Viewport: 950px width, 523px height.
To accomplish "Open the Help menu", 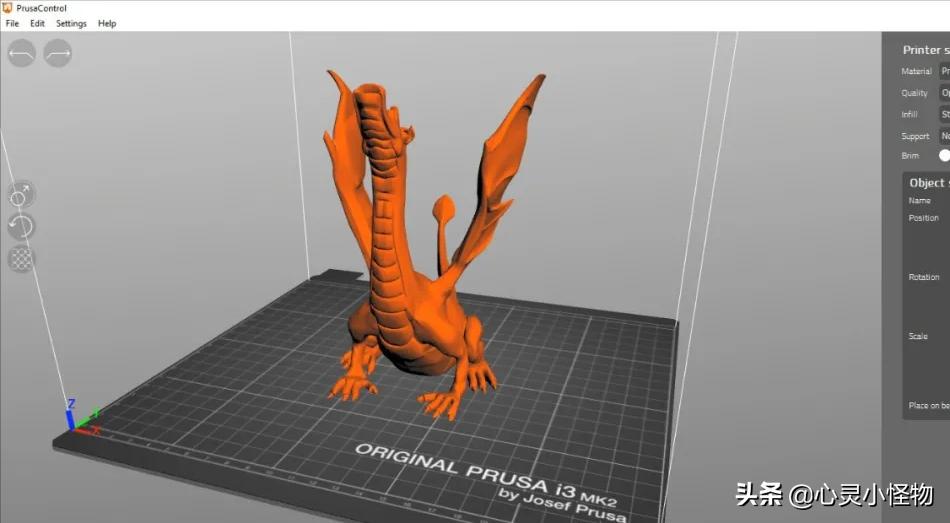I will tap(107, 24).
